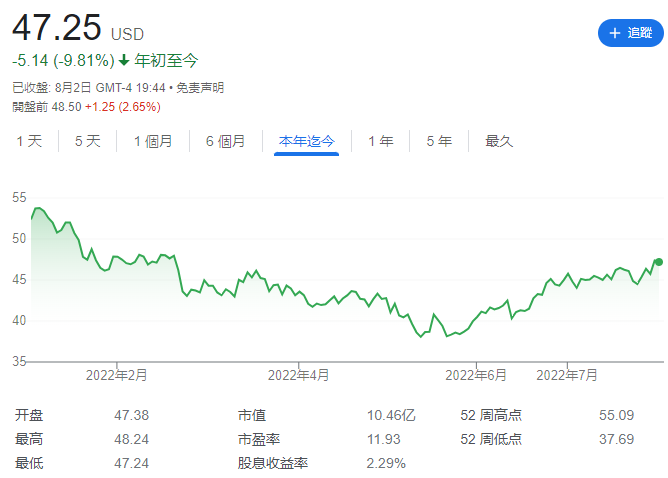Open the 免责声明 disclaimer link
The image size is (668, 478).
click(200, 88)
